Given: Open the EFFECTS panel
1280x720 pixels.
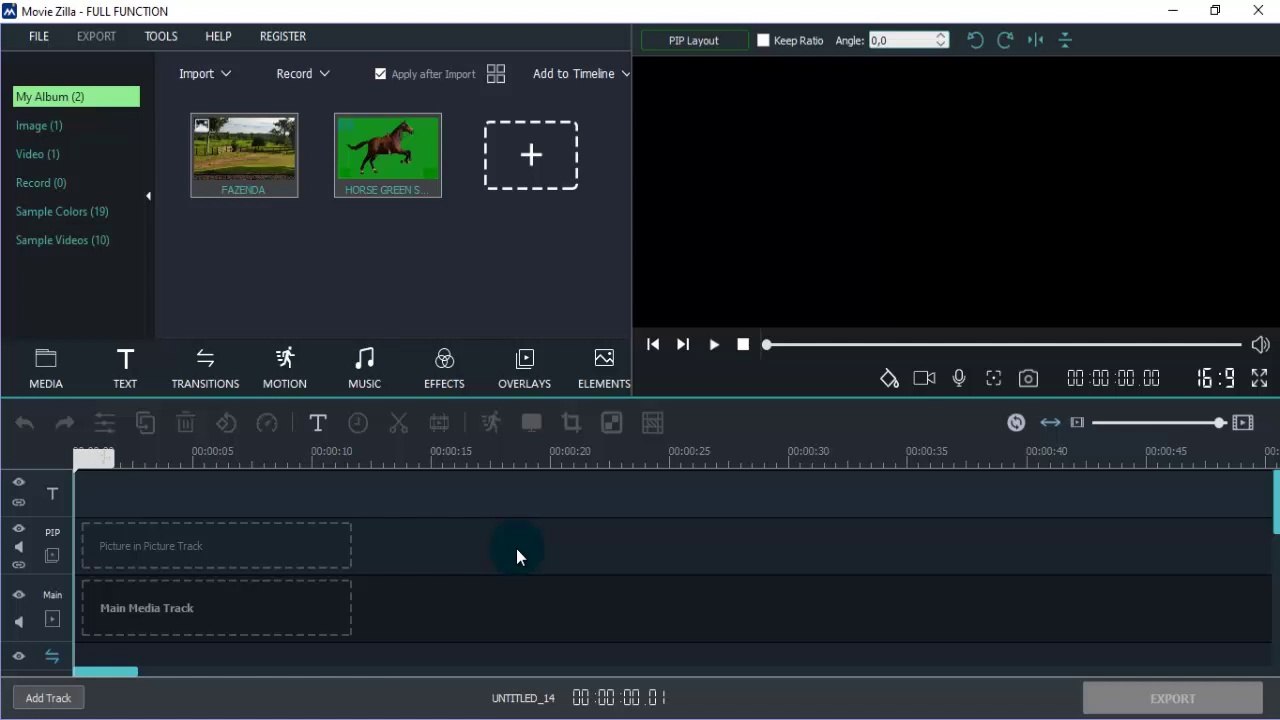Looking at the screenshot, I should click(x=444, y=368).
